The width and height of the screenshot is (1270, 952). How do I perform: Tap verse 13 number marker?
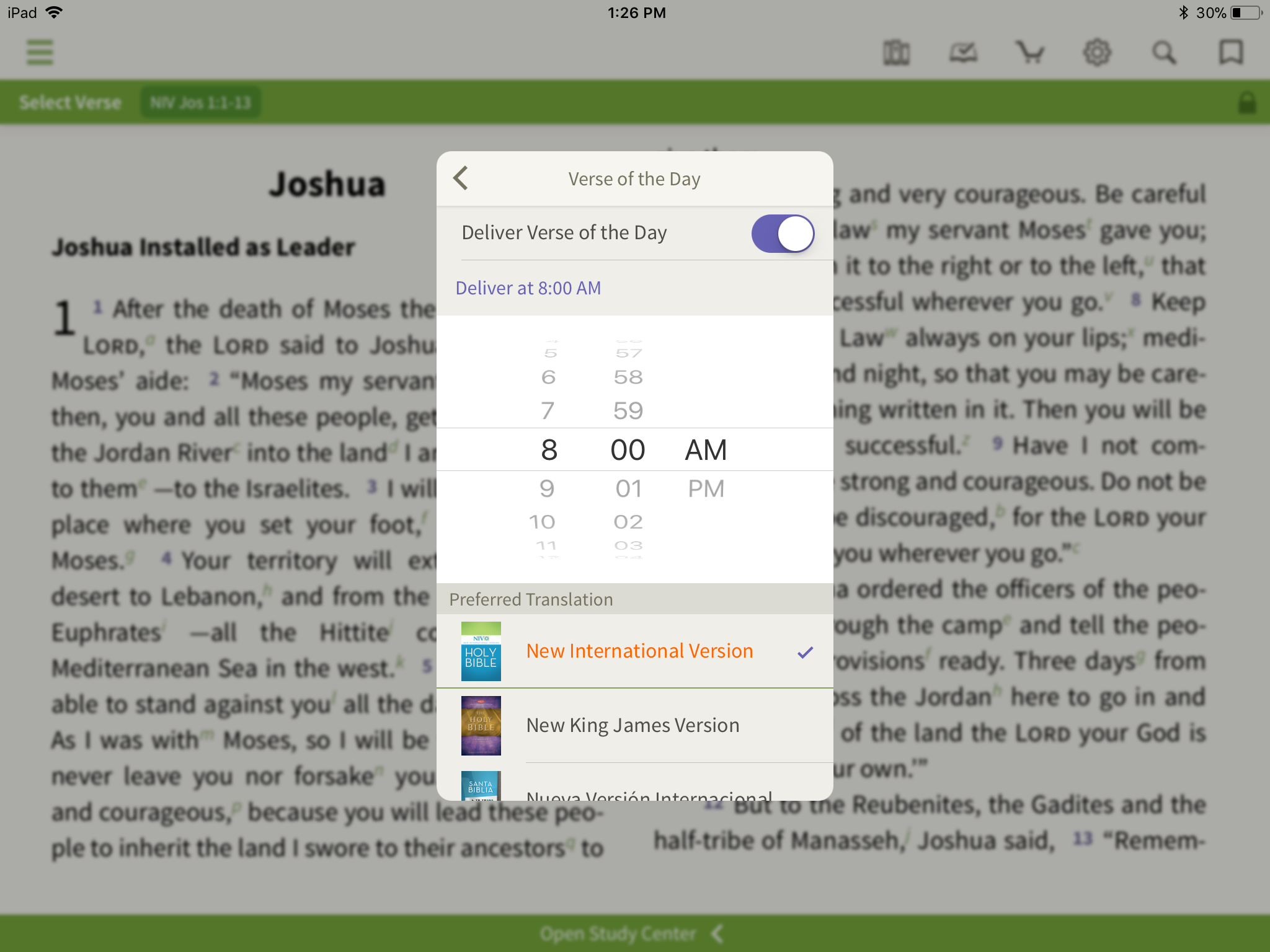click(x=1082, y=839)
